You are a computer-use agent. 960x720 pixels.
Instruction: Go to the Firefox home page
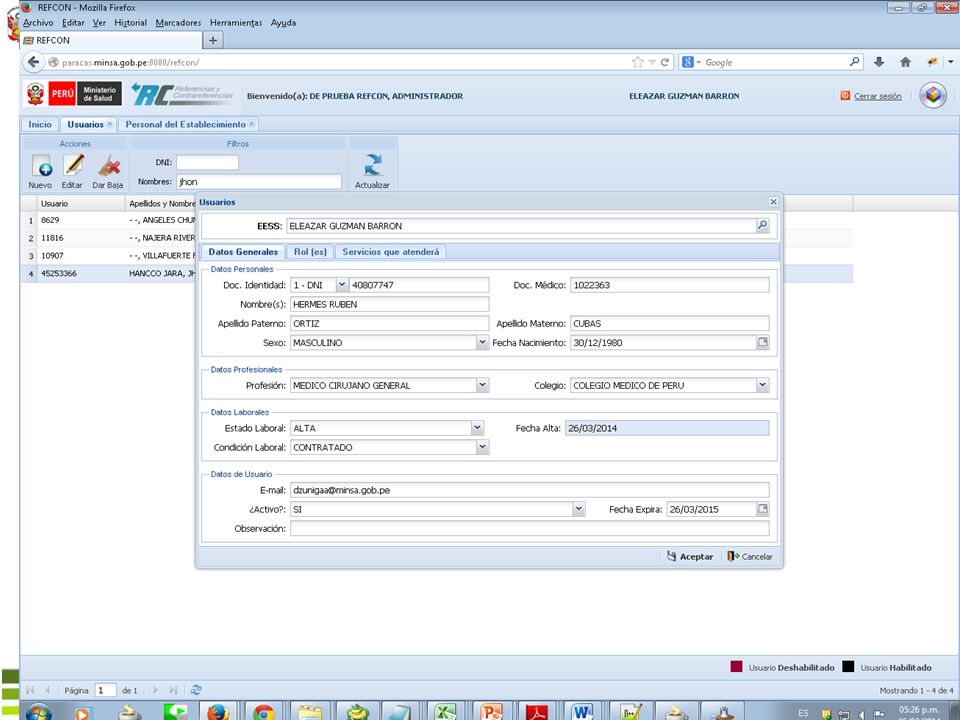coord(906,62)
